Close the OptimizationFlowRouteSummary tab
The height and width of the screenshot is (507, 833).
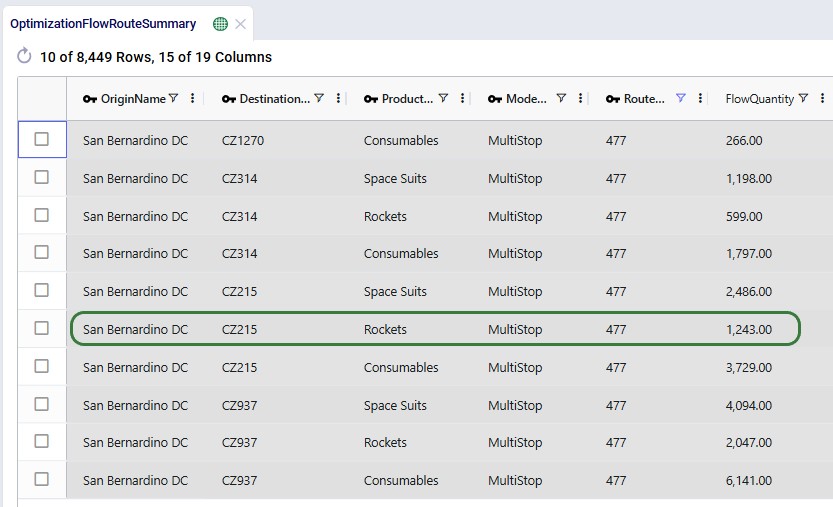(241, 24)
